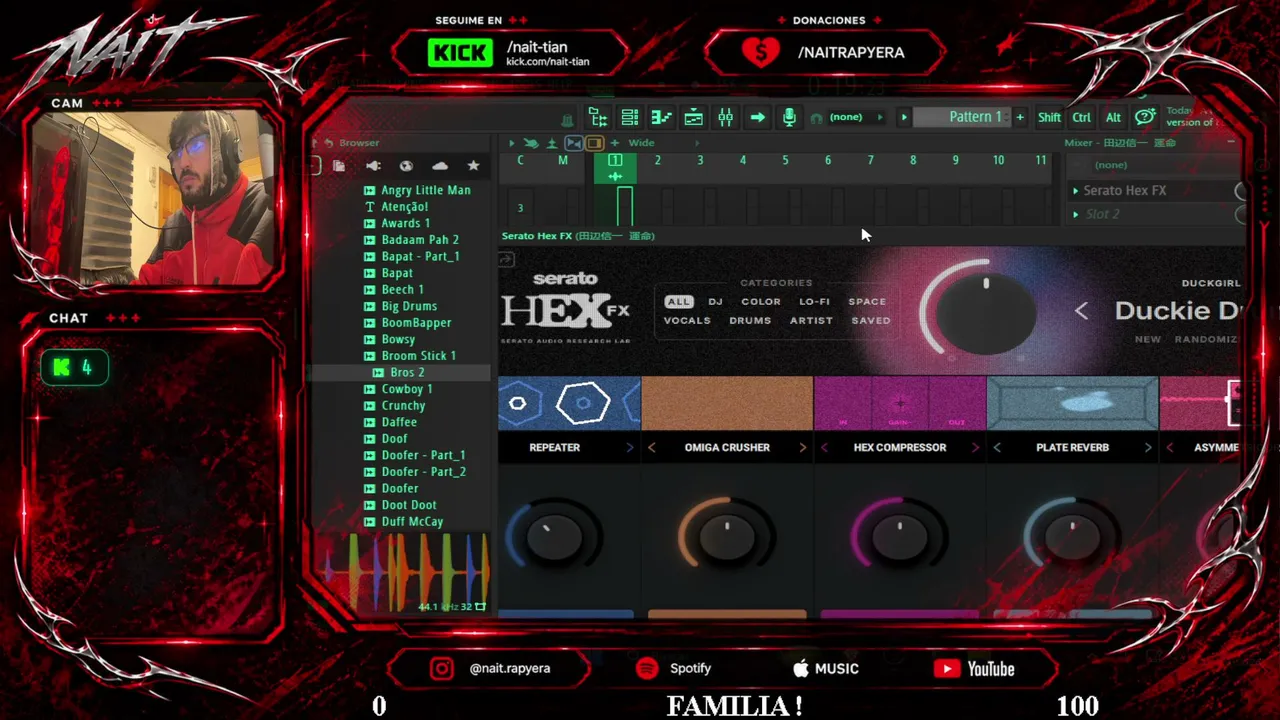Open the browser favorites star icon
Screen dimensions: 1280x720
[x=473, y=166]
